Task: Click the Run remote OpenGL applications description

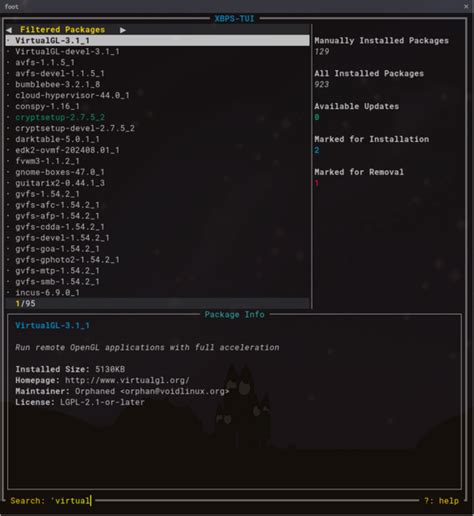Action: click(x=147, y=347)
